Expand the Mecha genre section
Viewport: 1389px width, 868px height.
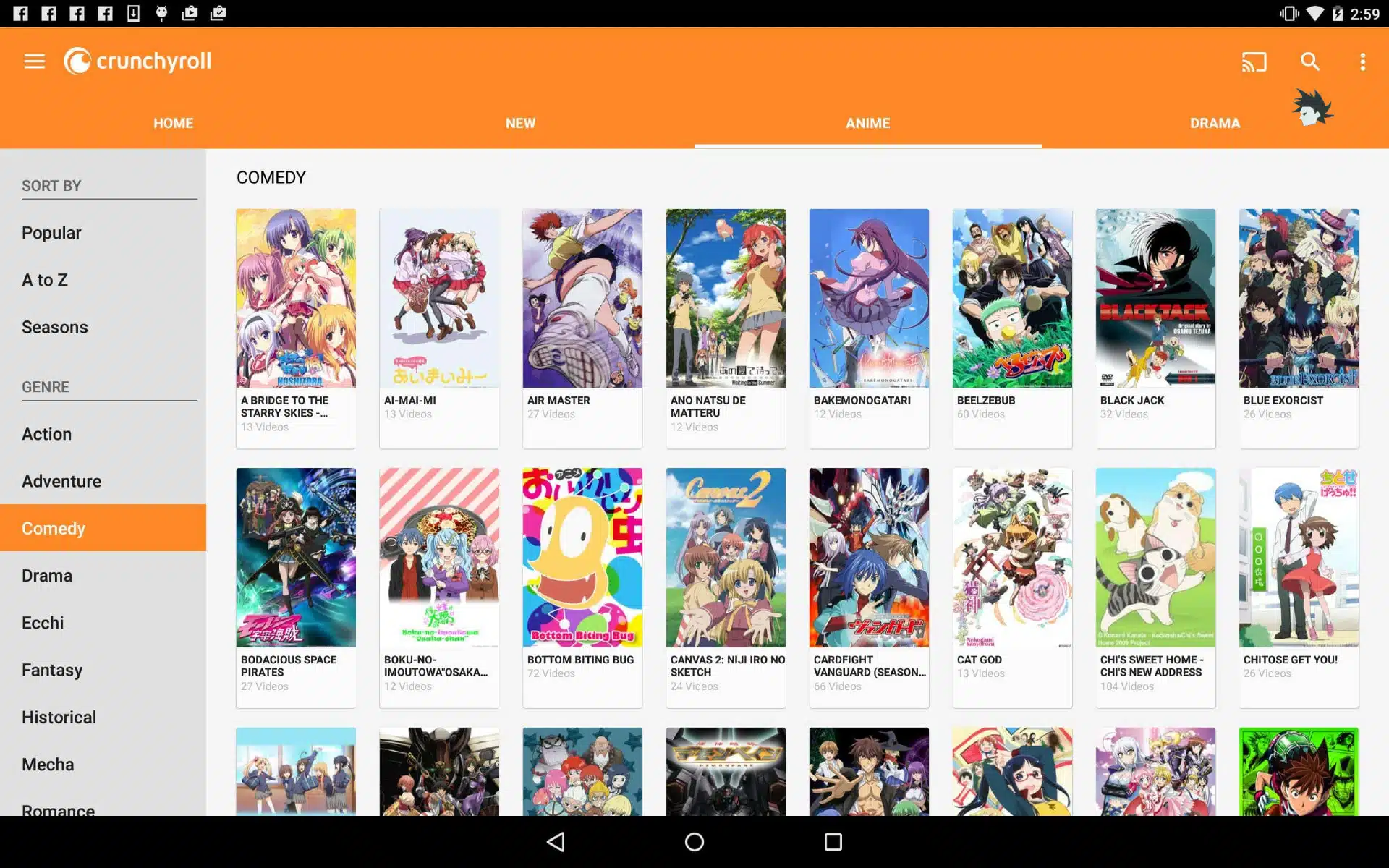click(x=48, y=765)
